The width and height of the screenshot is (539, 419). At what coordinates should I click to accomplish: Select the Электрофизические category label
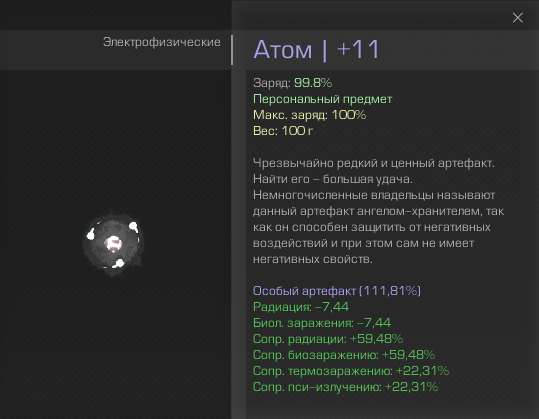click(162, 42)
